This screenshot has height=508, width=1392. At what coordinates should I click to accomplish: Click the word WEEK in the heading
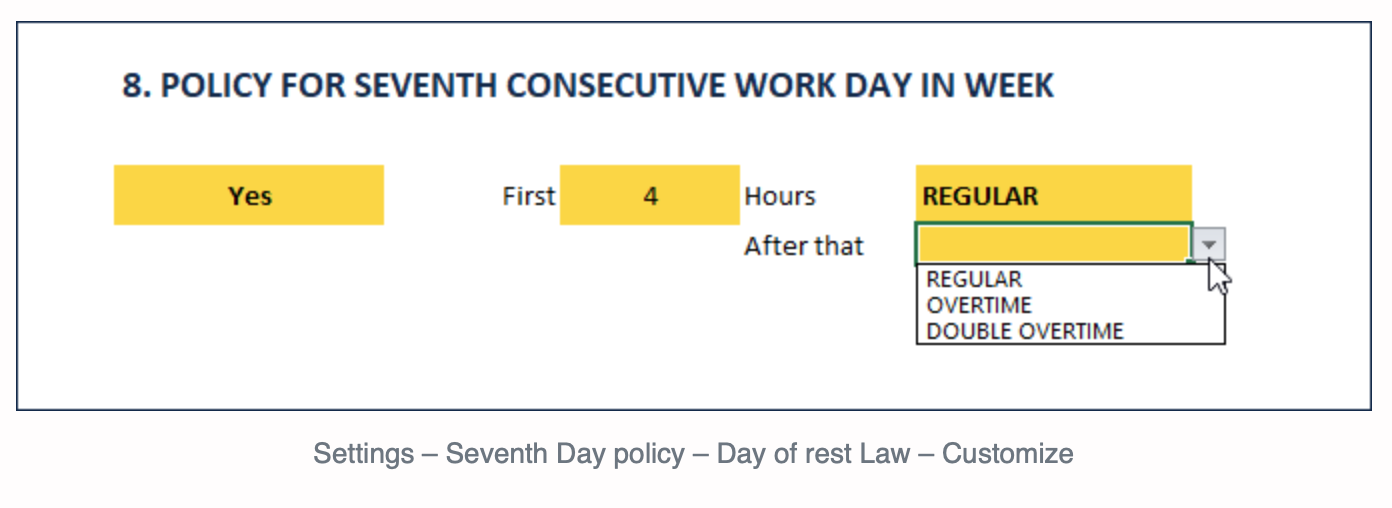click(x=1007, y=86)
